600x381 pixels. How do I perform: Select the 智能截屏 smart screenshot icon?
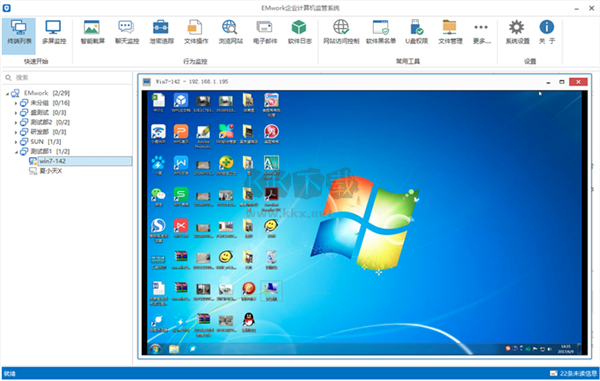click(x=92, y=32)
